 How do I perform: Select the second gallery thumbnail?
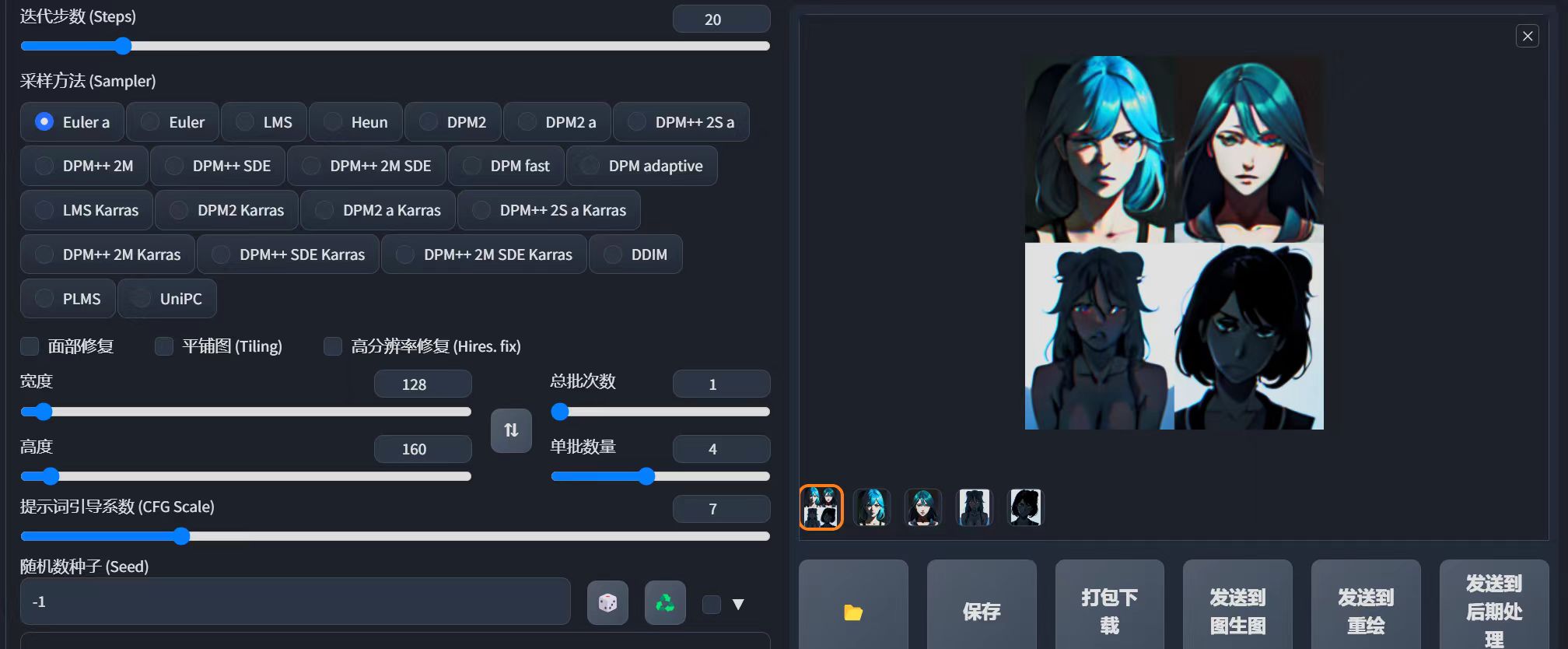coord(871,507)
